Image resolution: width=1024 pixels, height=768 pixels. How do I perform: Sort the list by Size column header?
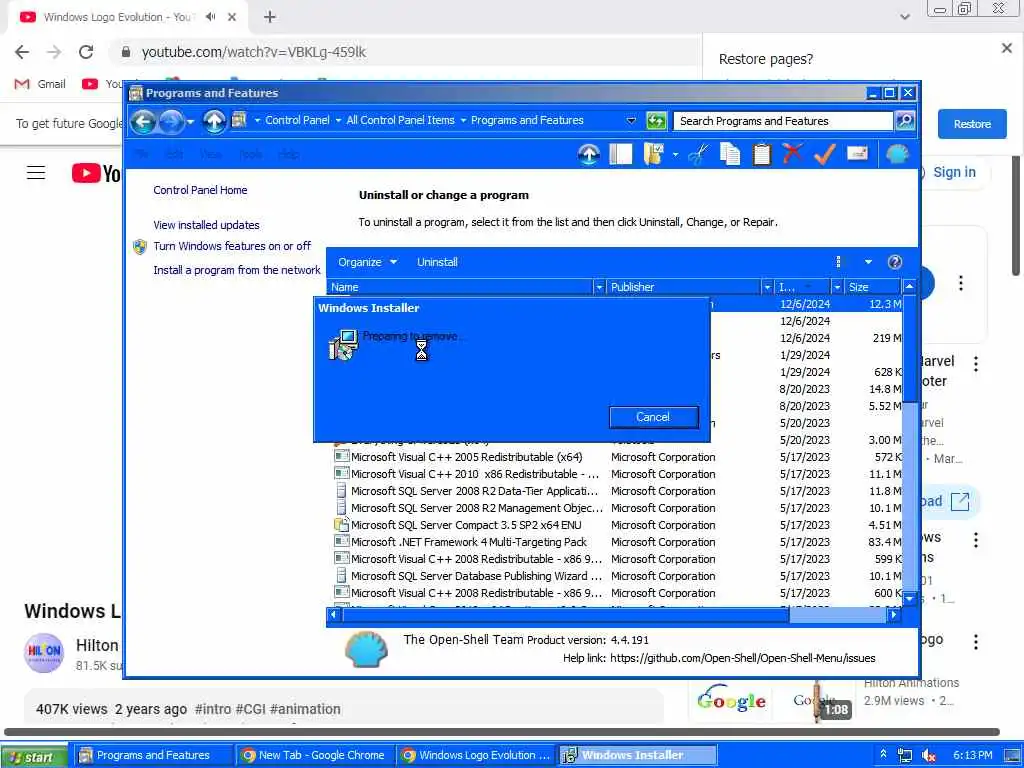871,287
